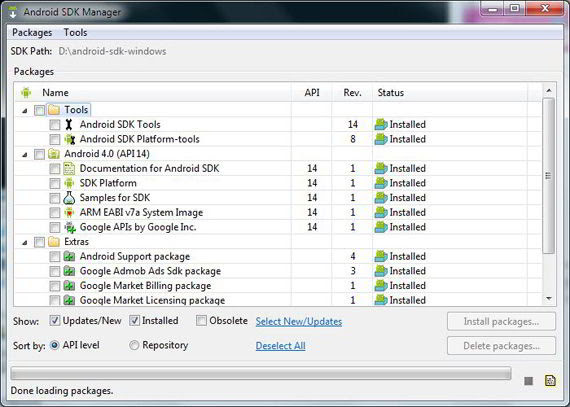Click the ARM EABI v7a System Image icon

[x=69, y=213]
